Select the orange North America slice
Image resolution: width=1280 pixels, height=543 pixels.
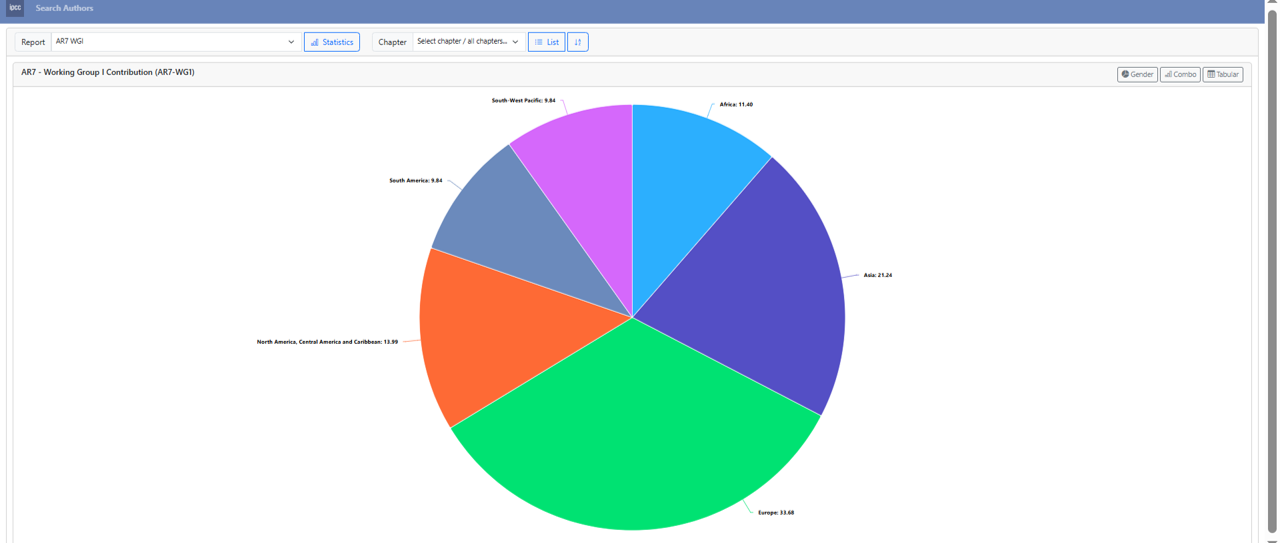pyautogui.click(x=500, y=330)
